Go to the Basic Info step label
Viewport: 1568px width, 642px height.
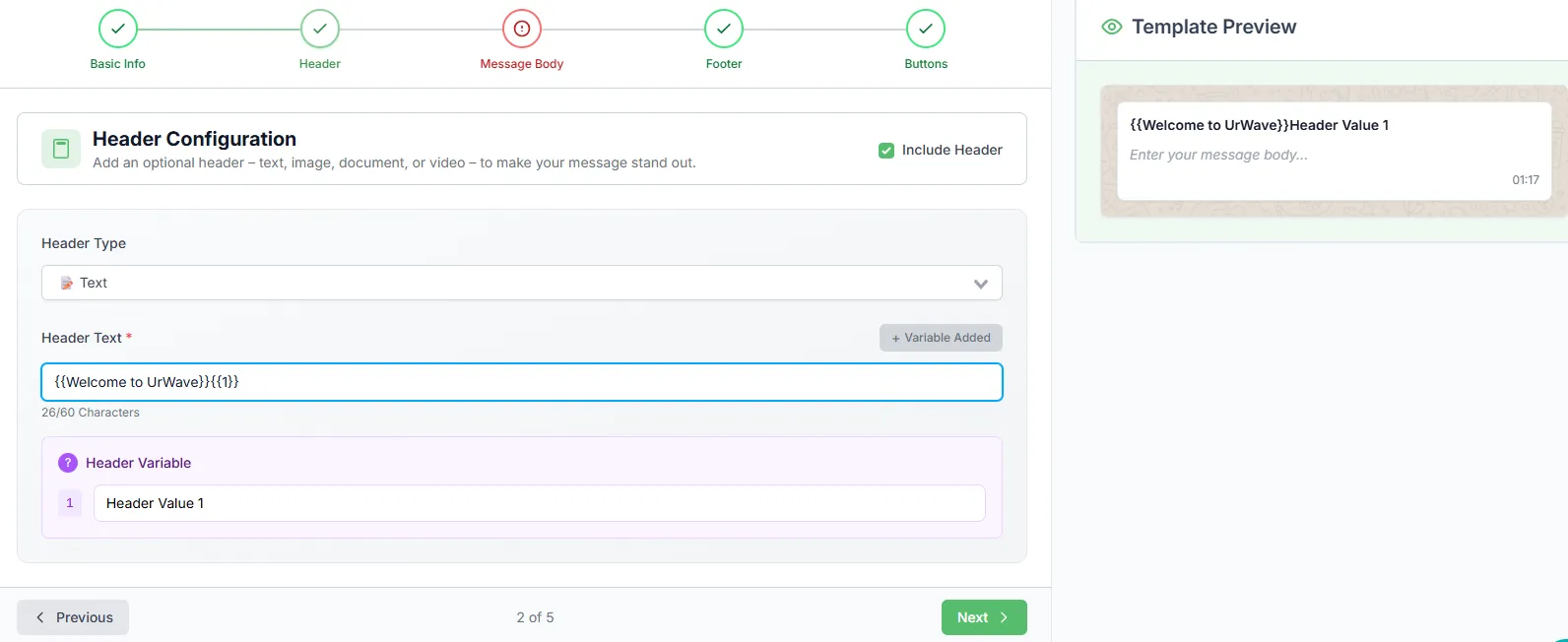pyautogui.click(x=118, y=64)
